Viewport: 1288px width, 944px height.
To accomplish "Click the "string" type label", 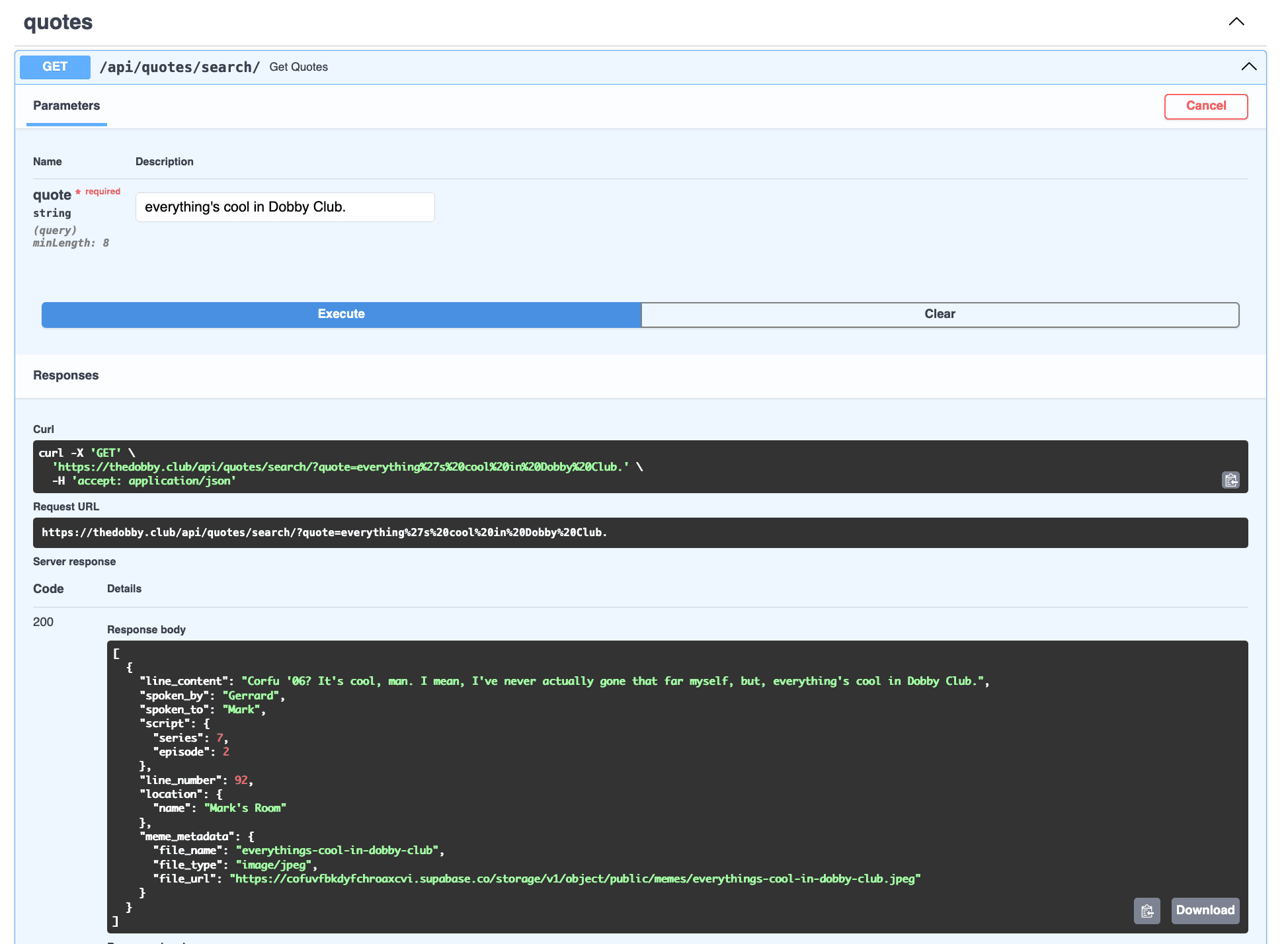I will pyautogui.click(x=52, y=214).
